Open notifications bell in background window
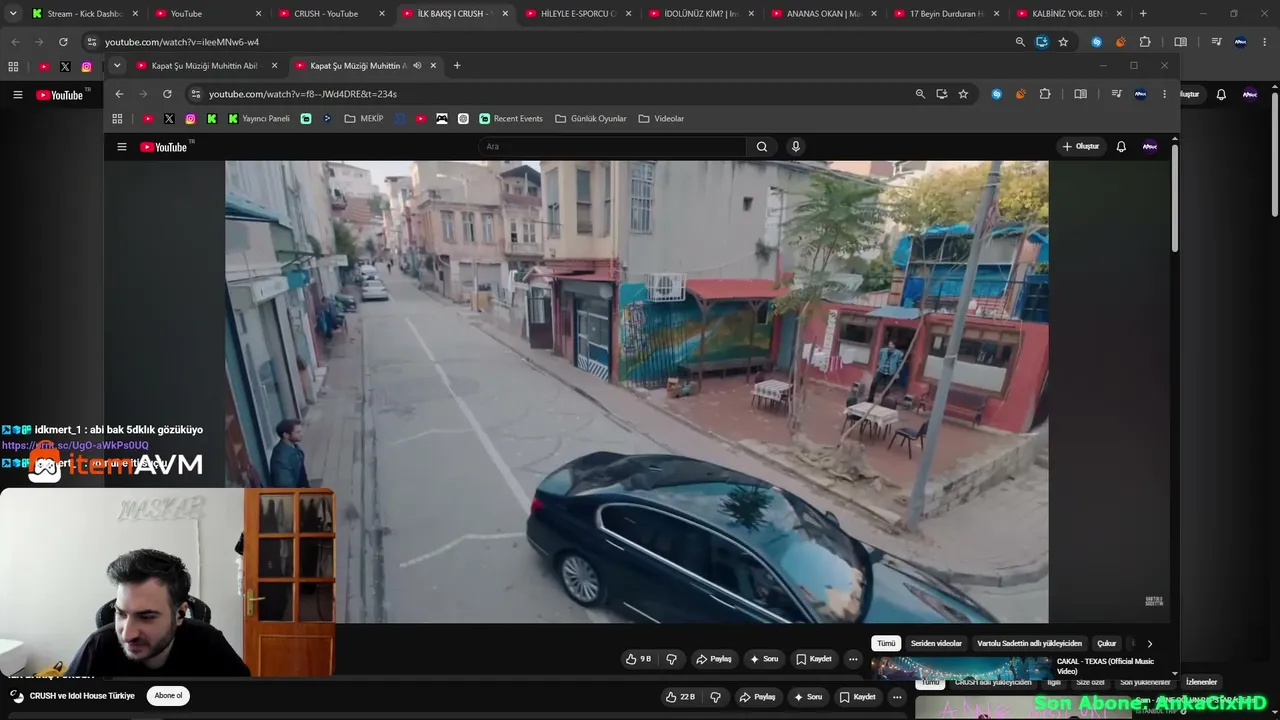Screen dimensions: 1280x720 [x=1221, y=95]
